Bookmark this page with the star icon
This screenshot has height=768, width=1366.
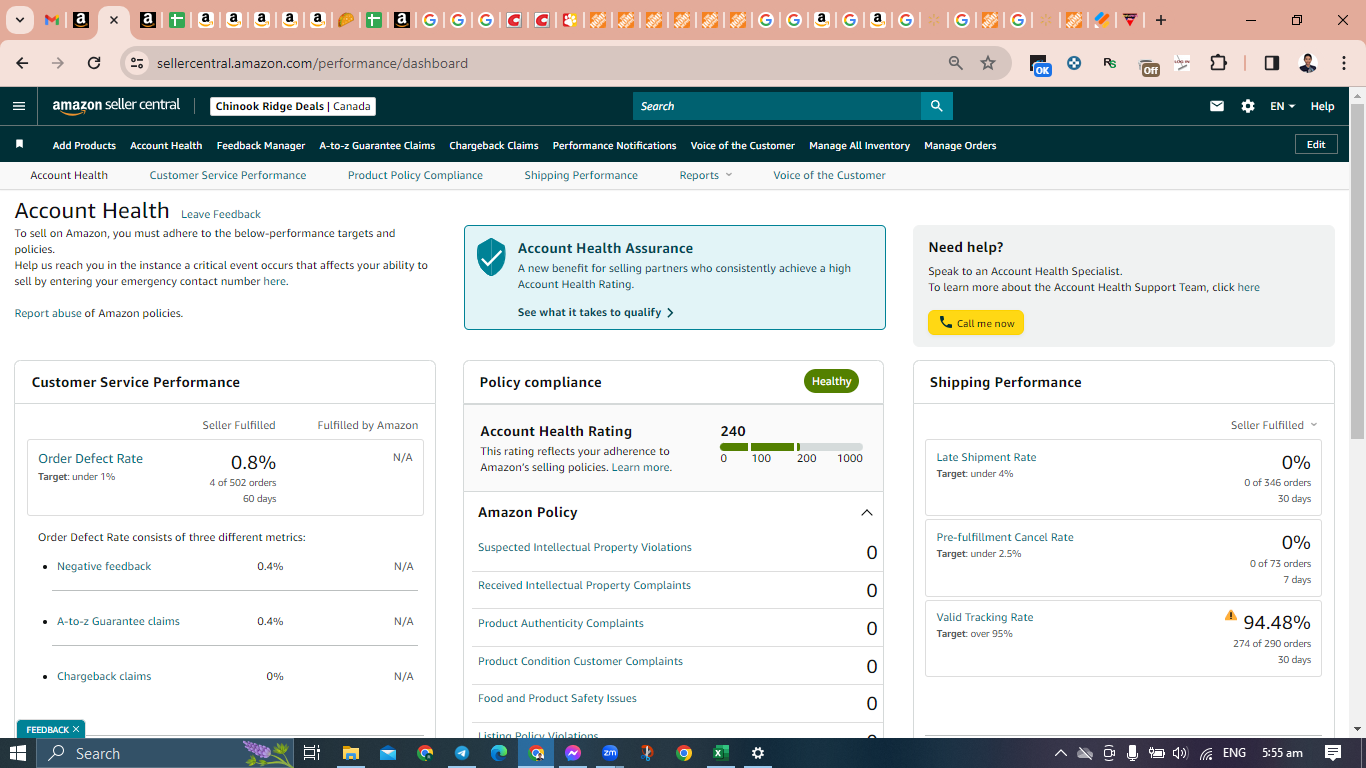point(988,63)
